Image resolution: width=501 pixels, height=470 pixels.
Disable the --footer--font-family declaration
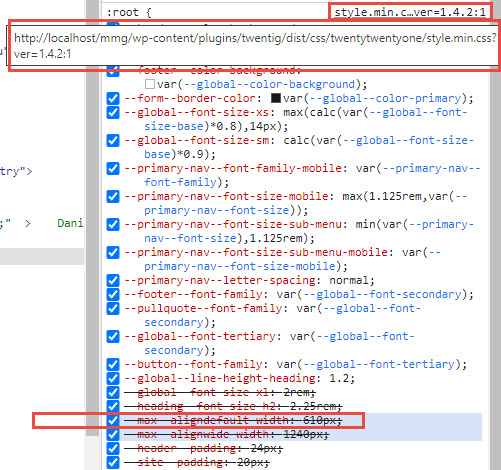click(x=113, y=294)
